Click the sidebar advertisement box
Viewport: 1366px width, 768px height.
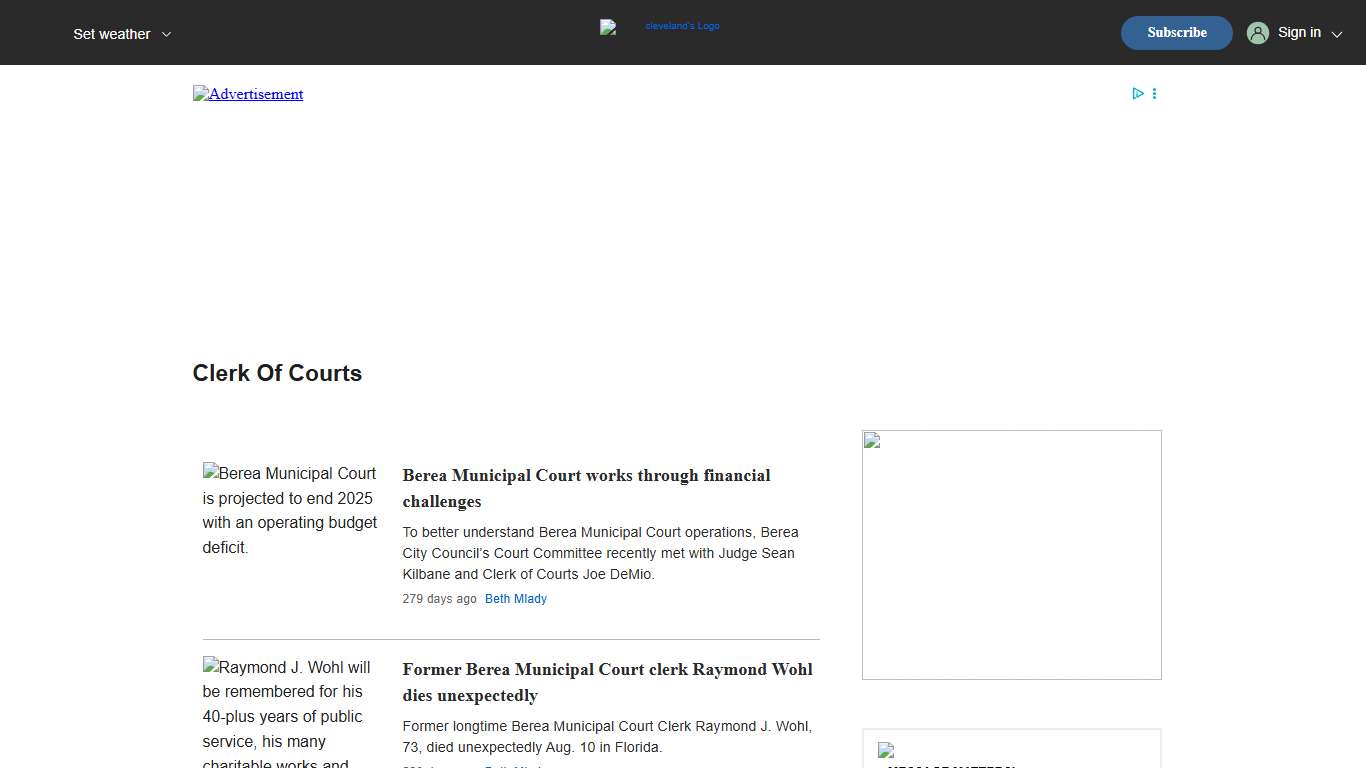pos(1011,554)
